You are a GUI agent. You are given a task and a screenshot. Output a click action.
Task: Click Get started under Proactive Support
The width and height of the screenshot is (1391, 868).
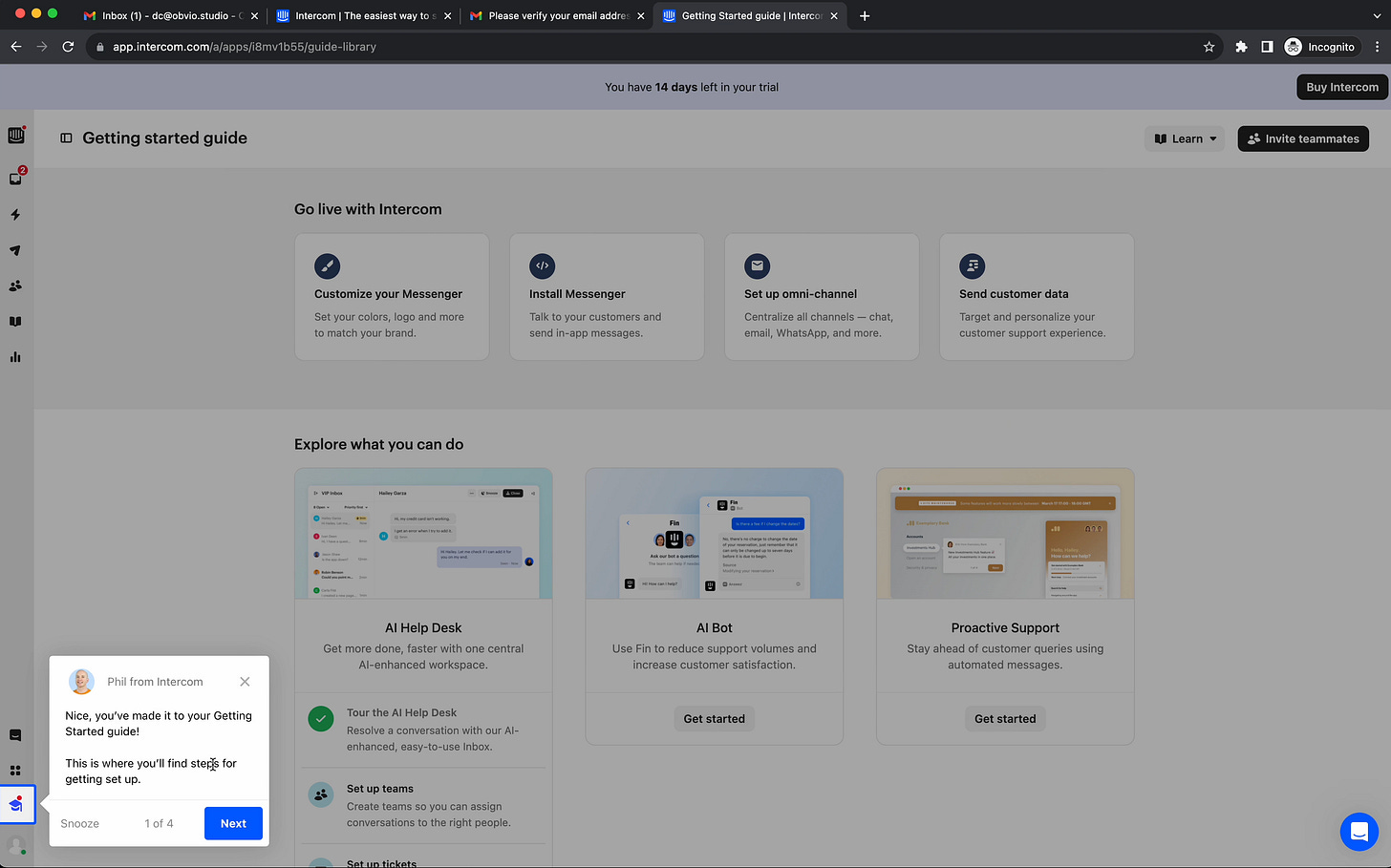[1005, 719]
